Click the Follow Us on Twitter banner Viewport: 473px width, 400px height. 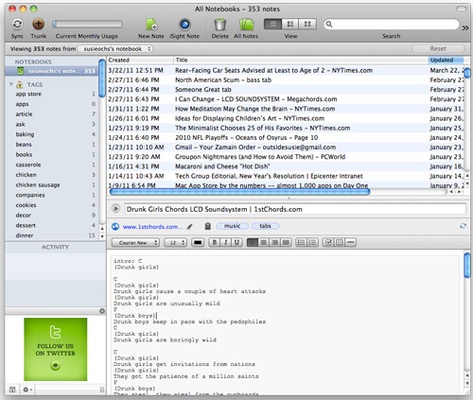click(56, 349)
